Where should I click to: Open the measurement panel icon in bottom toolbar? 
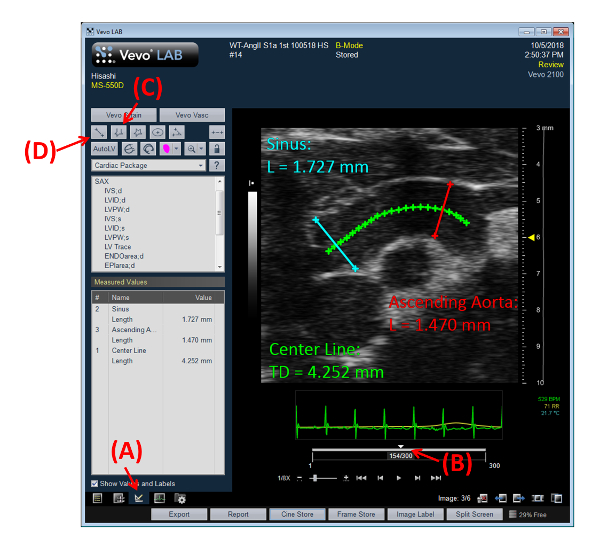coord(138,498)
